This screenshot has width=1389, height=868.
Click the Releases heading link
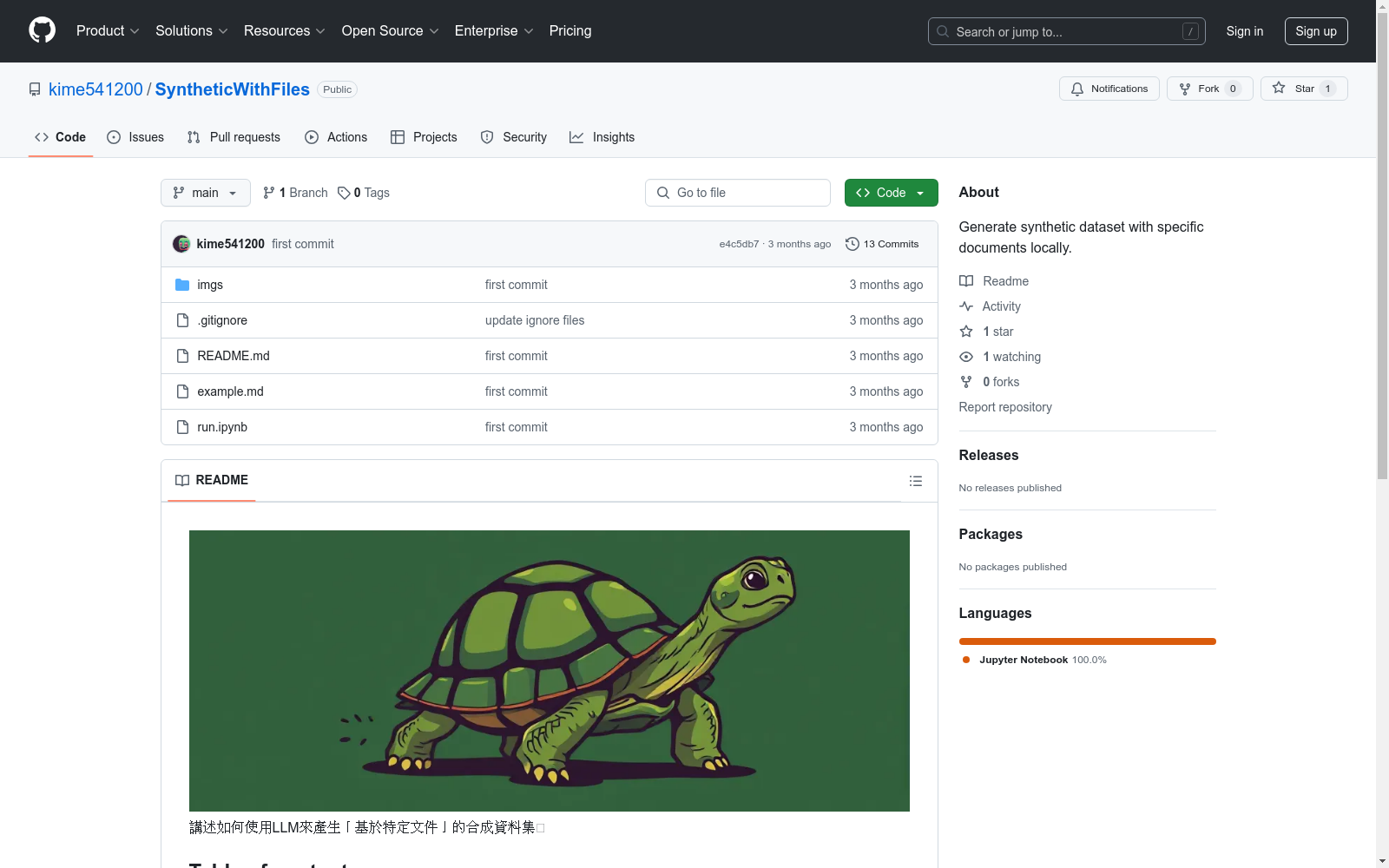click(x=989, y=455)
